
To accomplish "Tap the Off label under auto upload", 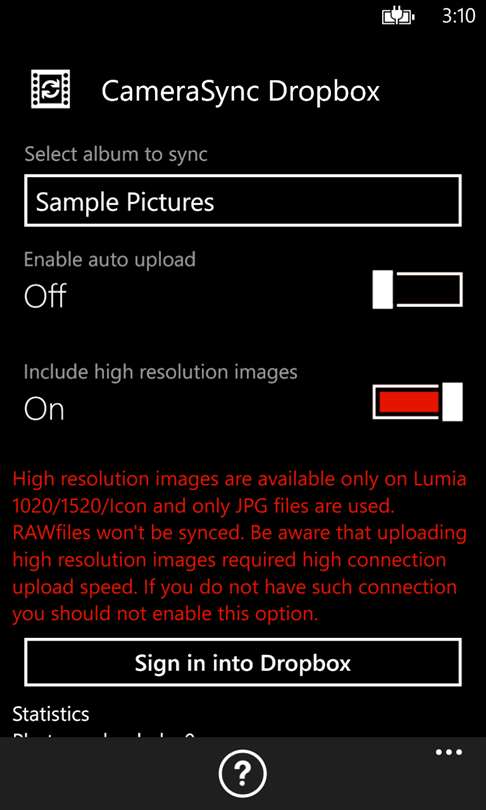I will pyautogui.click(x=45, y=296).
